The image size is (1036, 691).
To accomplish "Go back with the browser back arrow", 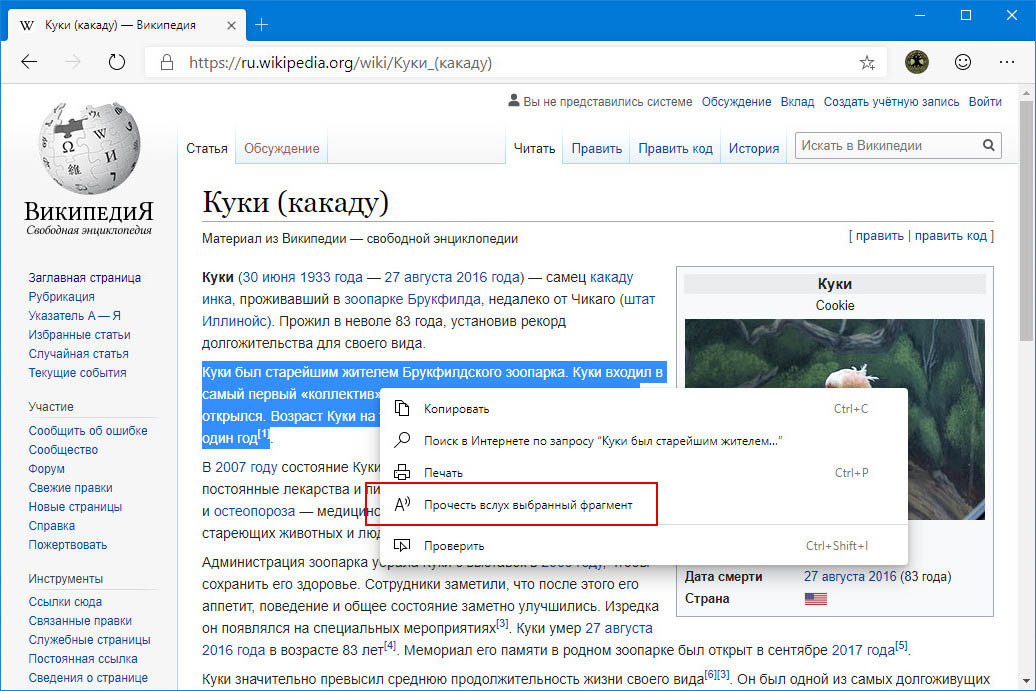I will click(x=30, y=62).
